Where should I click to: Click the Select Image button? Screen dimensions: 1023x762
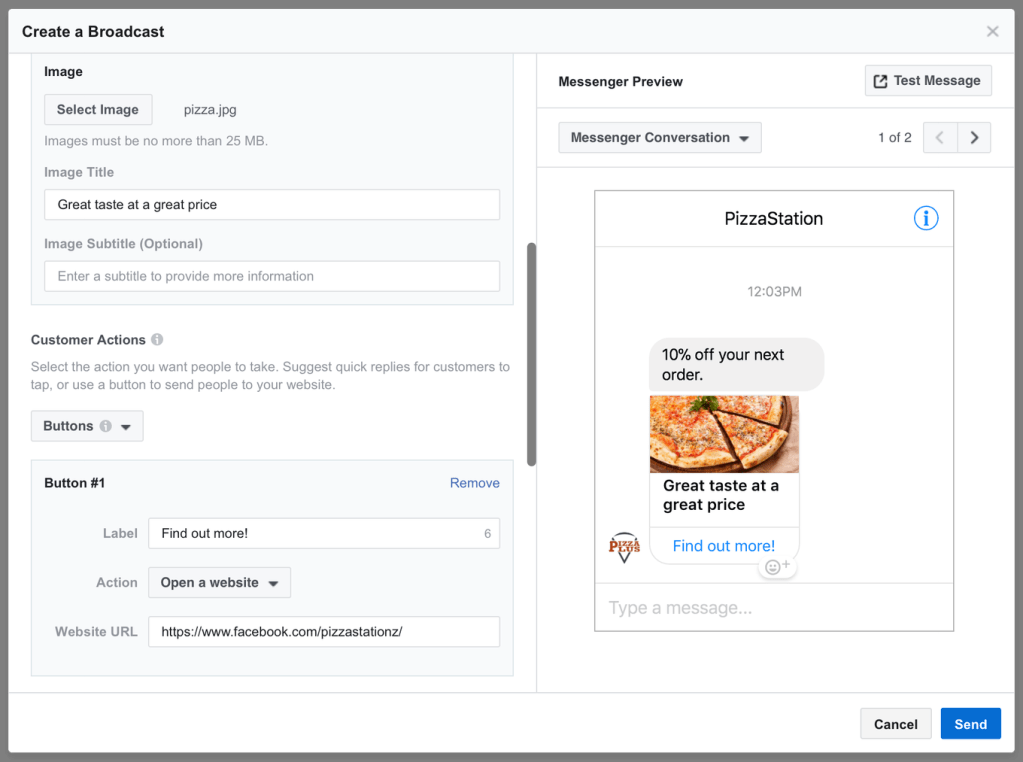coord(98,110)
